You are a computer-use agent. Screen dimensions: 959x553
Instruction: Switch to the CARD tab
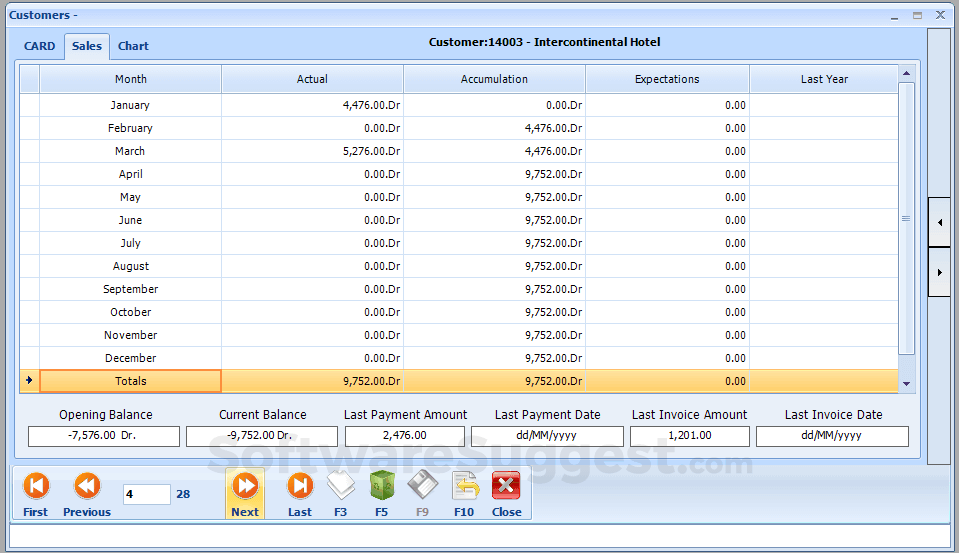click(40, 46)
